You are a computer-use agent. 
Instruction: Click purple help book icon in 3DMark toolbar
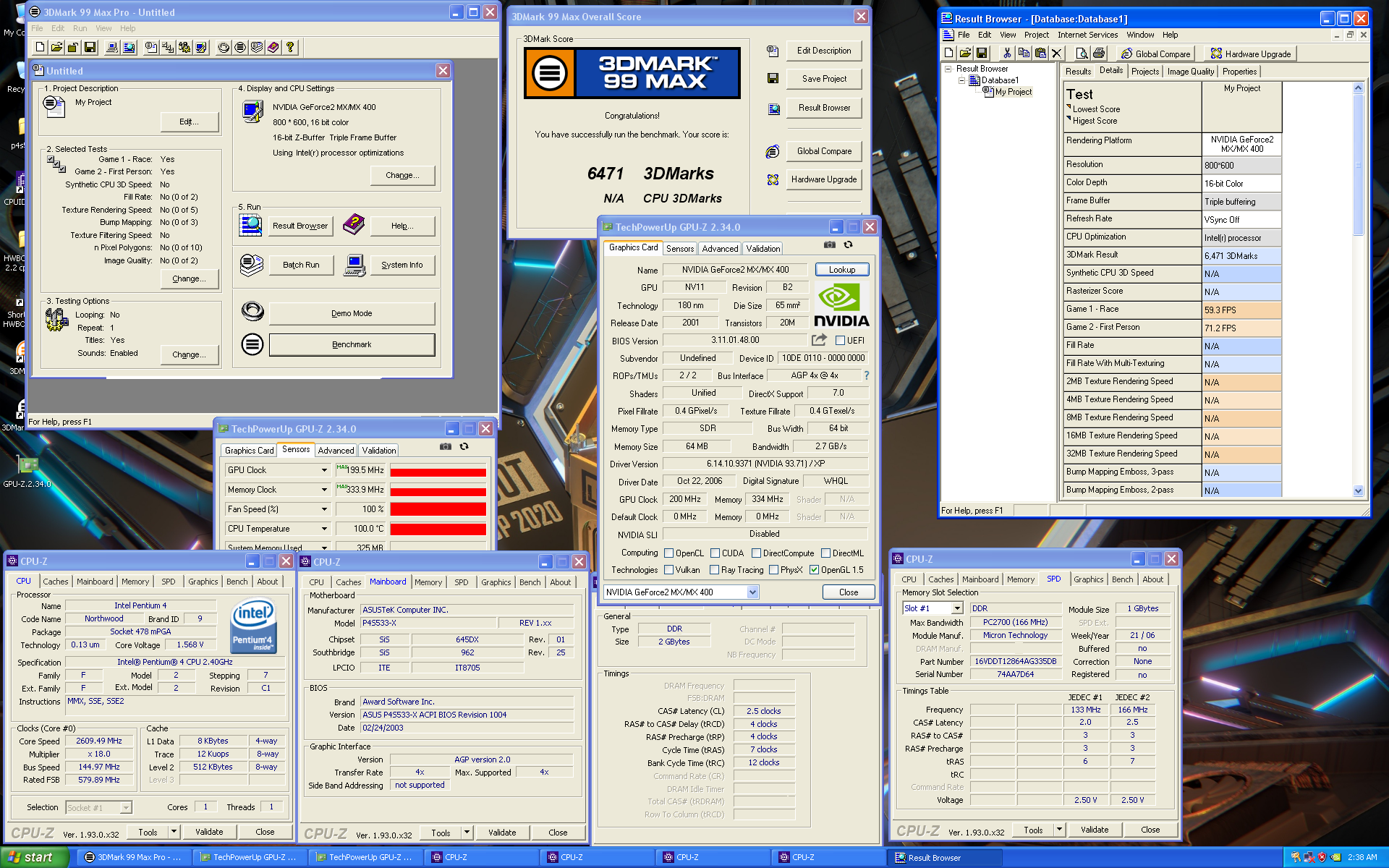tap(273, 48)
